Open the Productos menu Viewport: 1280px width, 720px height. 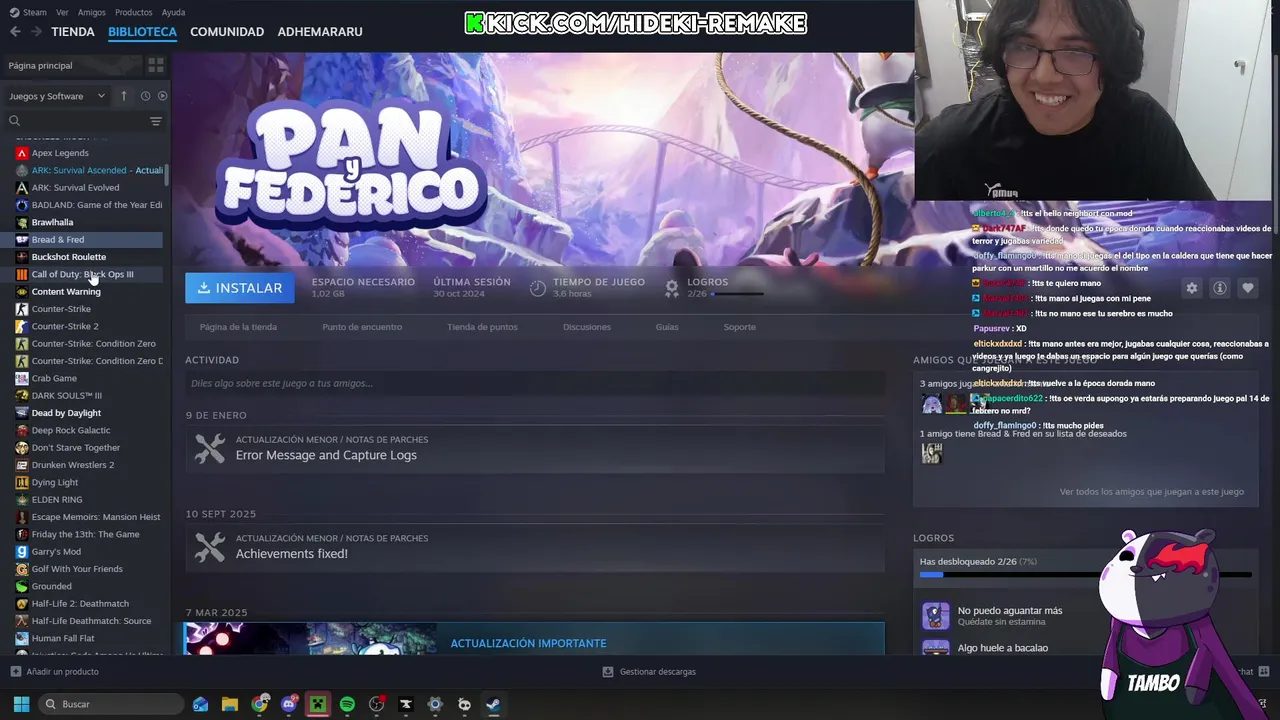click(x=134, y=12)
